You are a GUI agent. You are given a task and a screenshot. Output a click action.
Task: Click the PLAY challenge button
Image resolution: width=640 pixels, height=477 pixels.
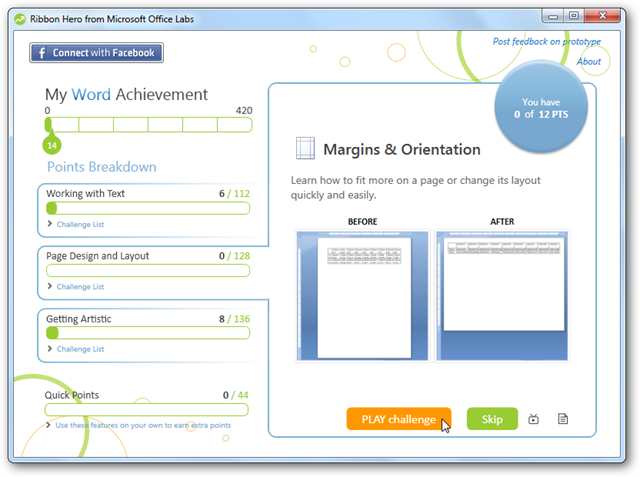coord(399,419)
